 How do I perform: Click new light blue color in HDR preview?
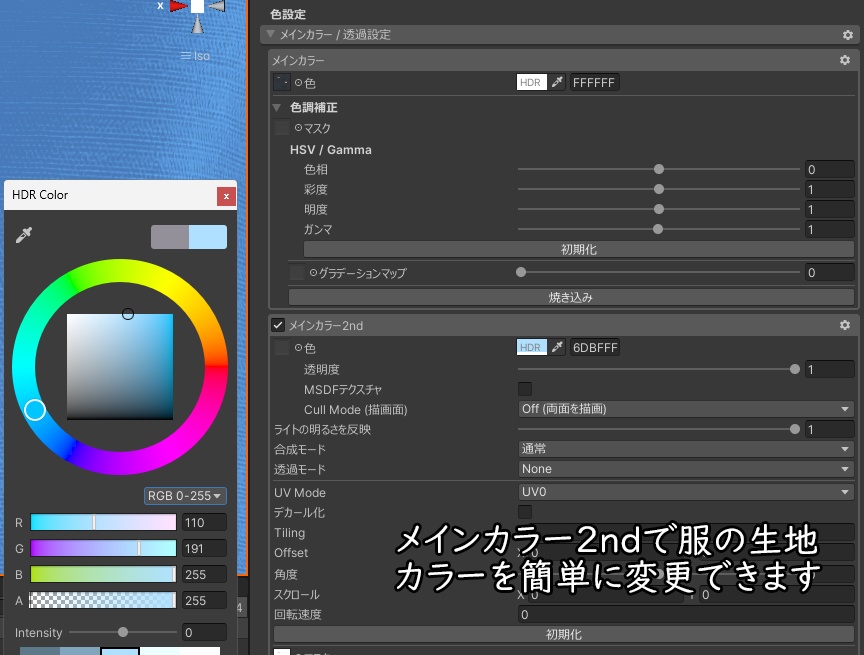[x=208, y=237]
